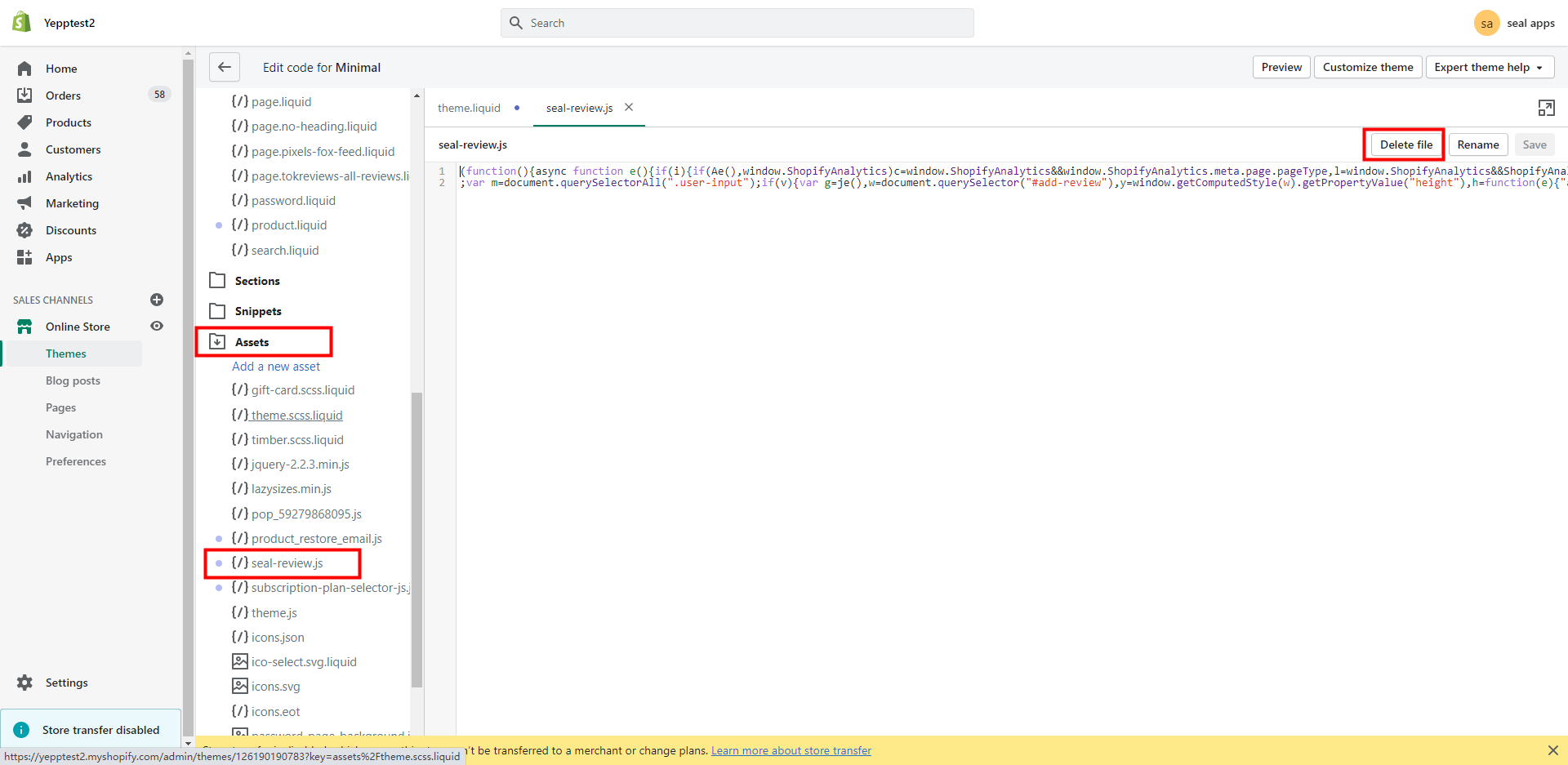Open pop_59279868095.js file
This screenshot has height=765, width=1568.
tap(296, 514)
